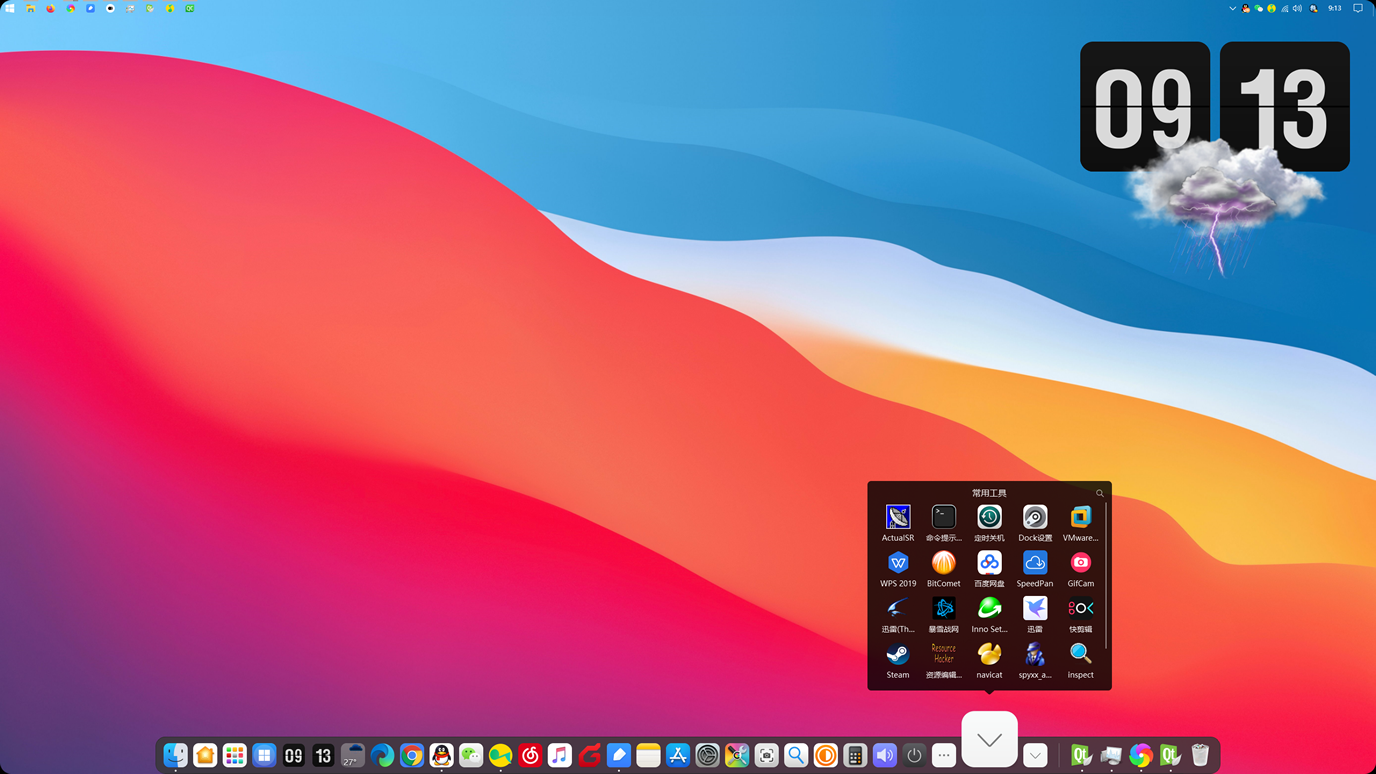The height and width of the screenshot is (774, 1376).
Task: Launch Steam from the 常用工具 folder
Action: pyautogui.click(x=897, y=655)
